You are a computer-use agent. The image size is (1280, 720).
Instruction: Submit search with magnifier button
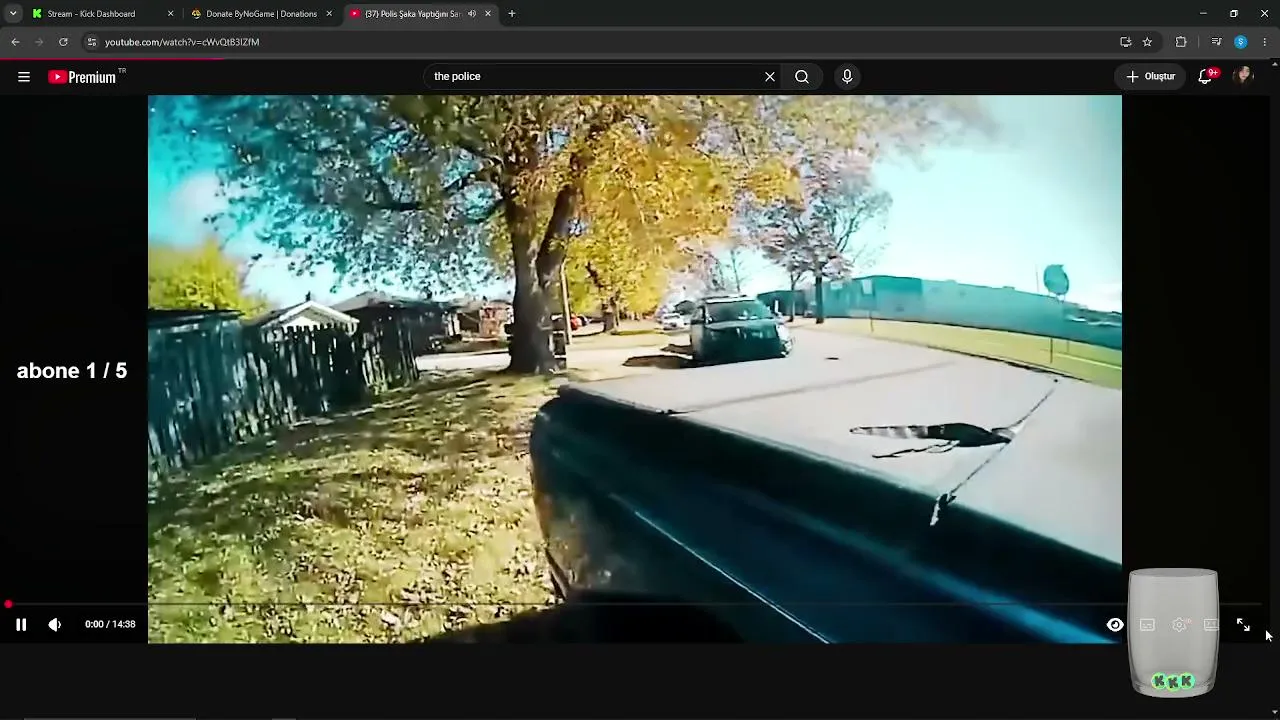(x=802, y=77)
